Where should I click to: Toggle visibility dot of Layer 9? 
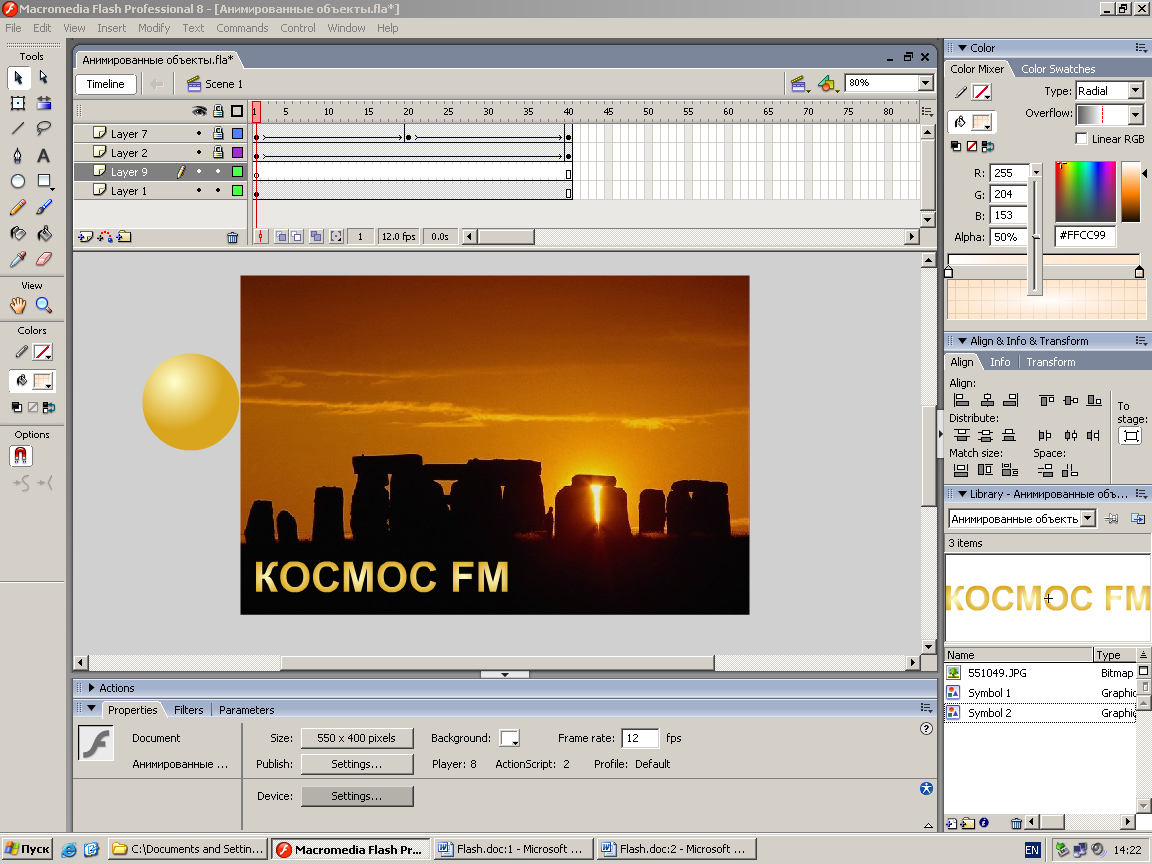[x=199, y=171]
